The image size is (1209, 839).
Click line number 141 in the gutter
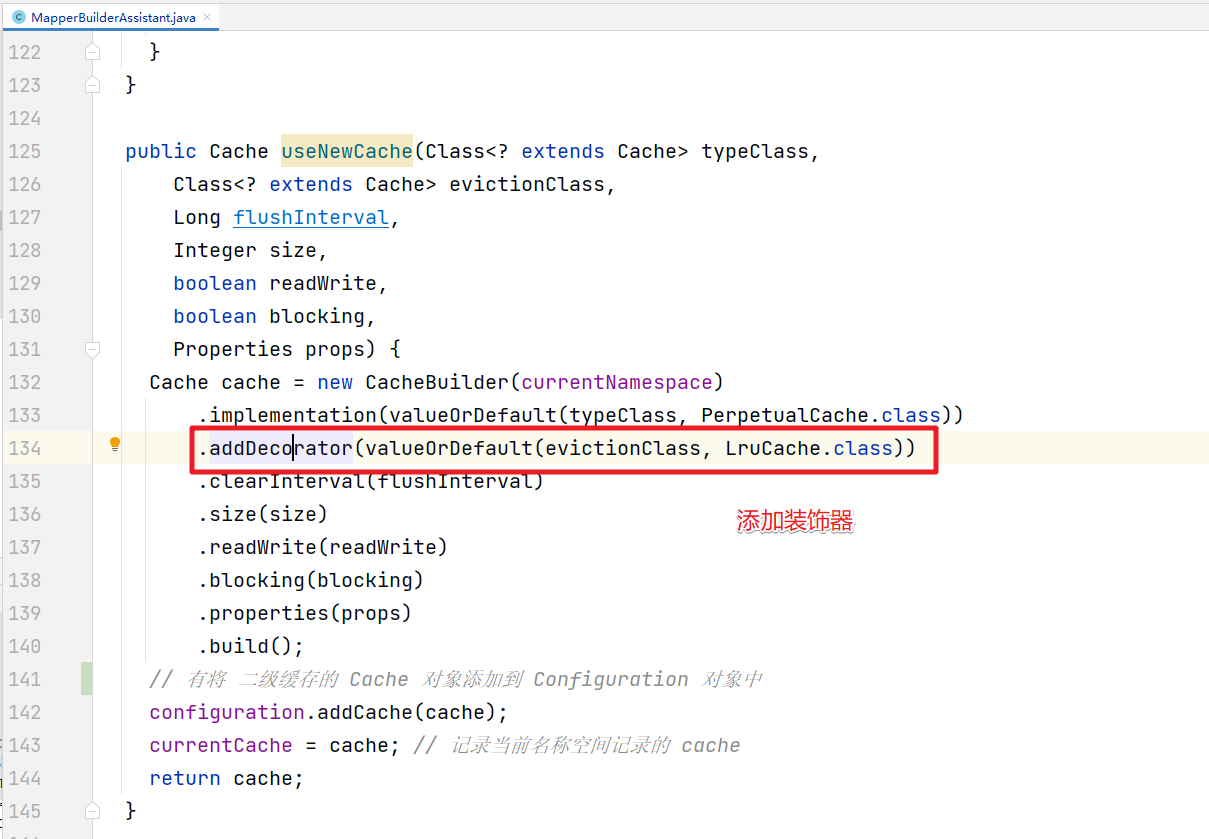click(25, 679)
